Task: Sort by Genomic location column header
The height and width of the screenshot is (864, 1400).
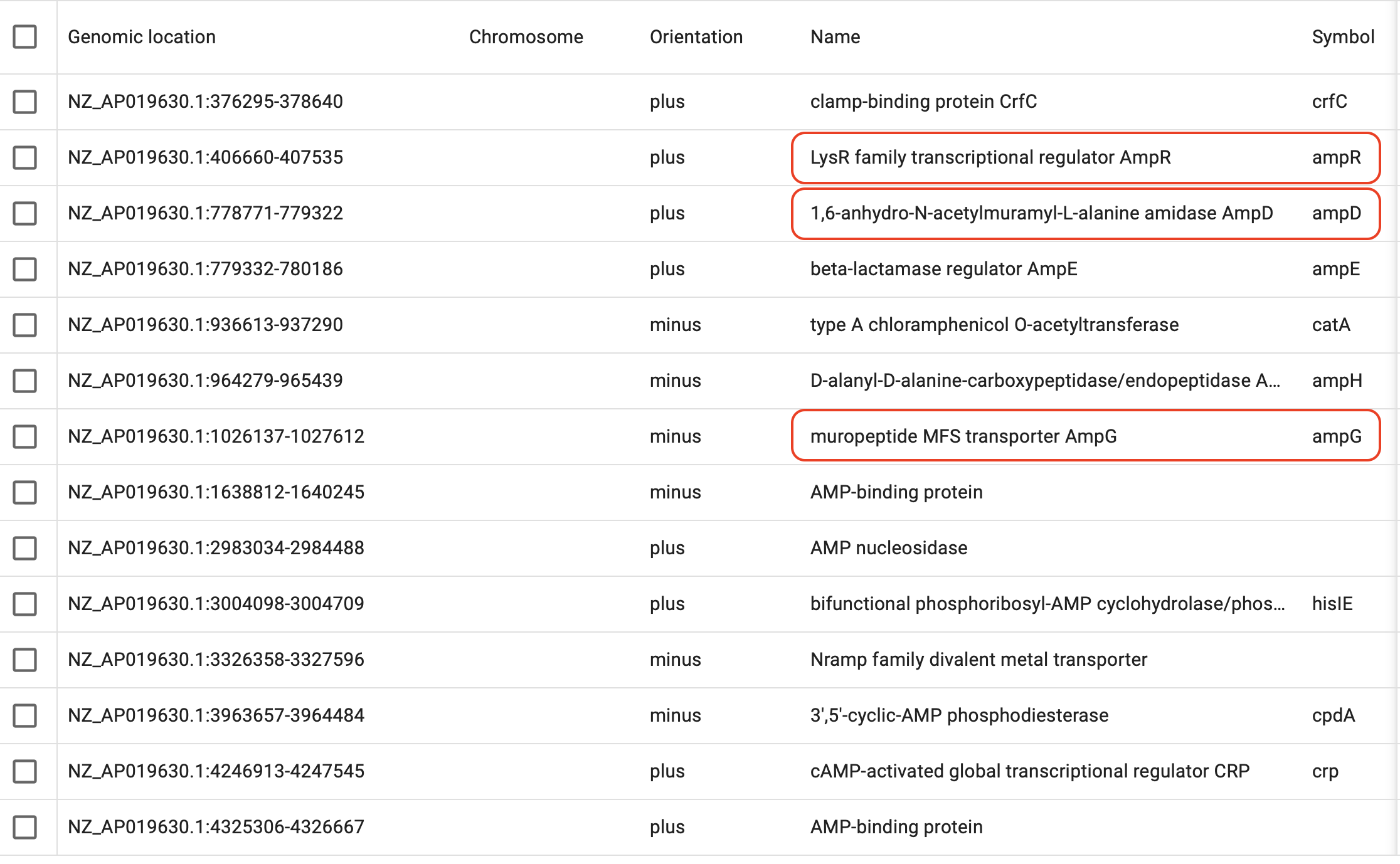Action: click(142, 37)
